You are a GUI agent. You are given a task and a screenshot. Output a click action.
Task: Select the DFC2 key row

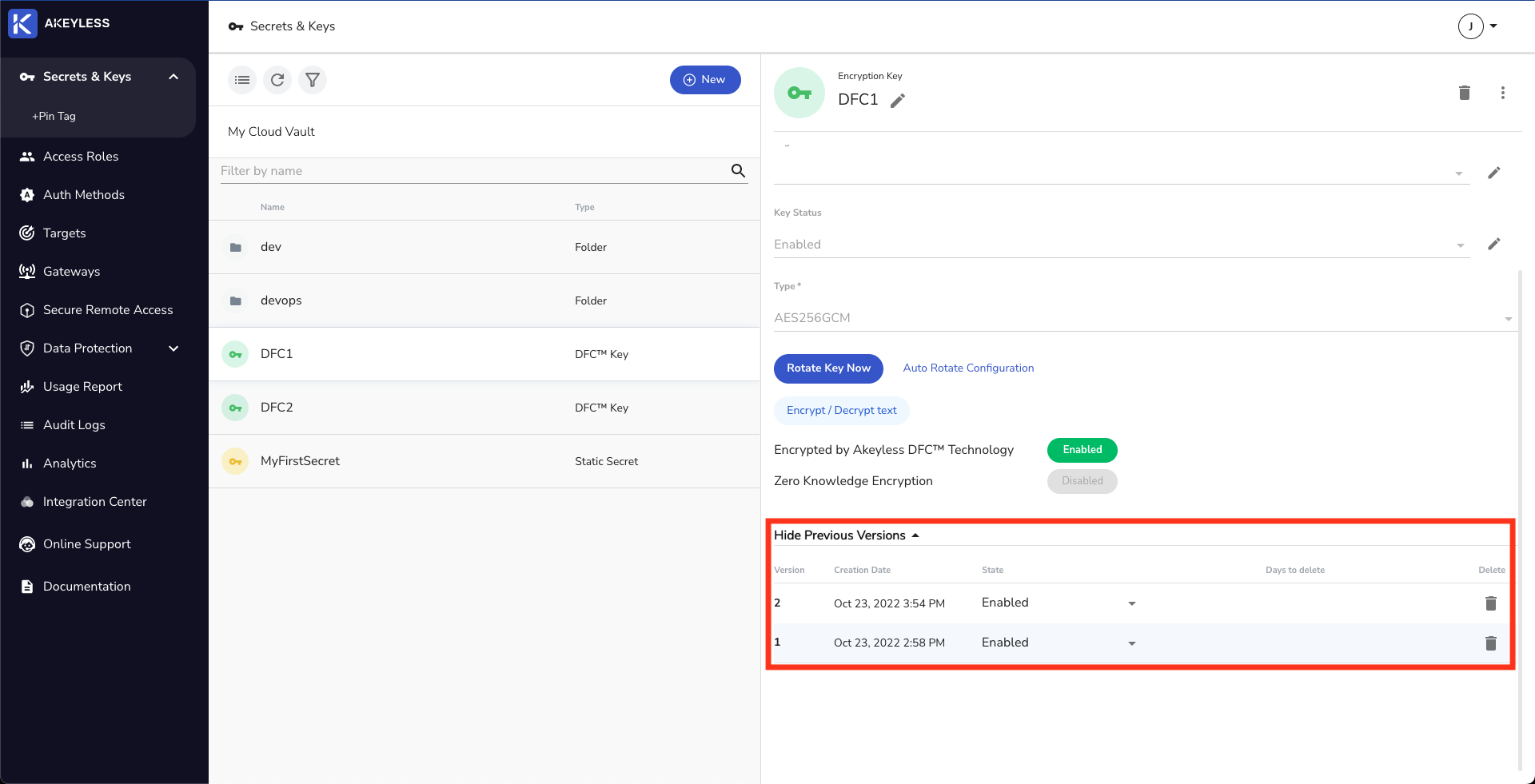point(484,408)
